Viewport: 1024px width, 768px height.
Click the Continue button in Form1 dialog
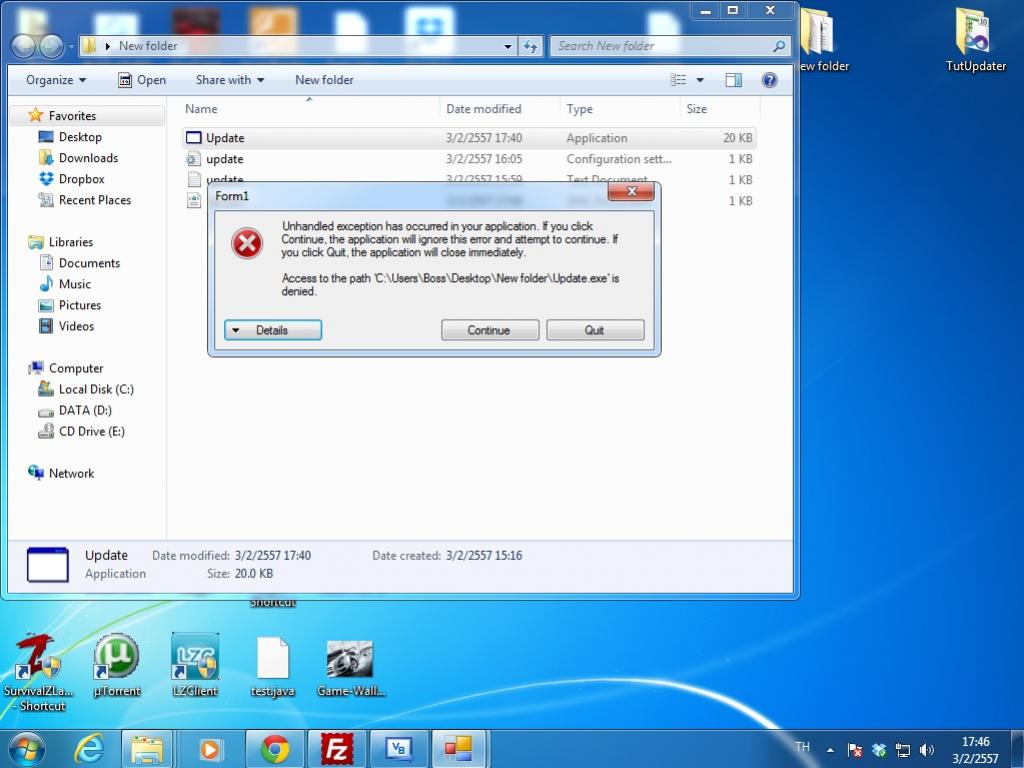pyautogui.click(x=490, y=330)
